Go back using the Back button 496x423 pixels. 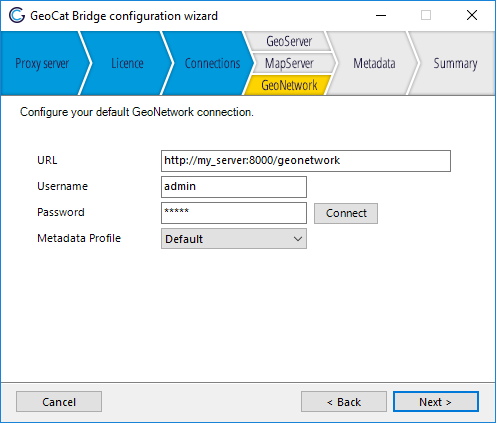pos(344,402)
